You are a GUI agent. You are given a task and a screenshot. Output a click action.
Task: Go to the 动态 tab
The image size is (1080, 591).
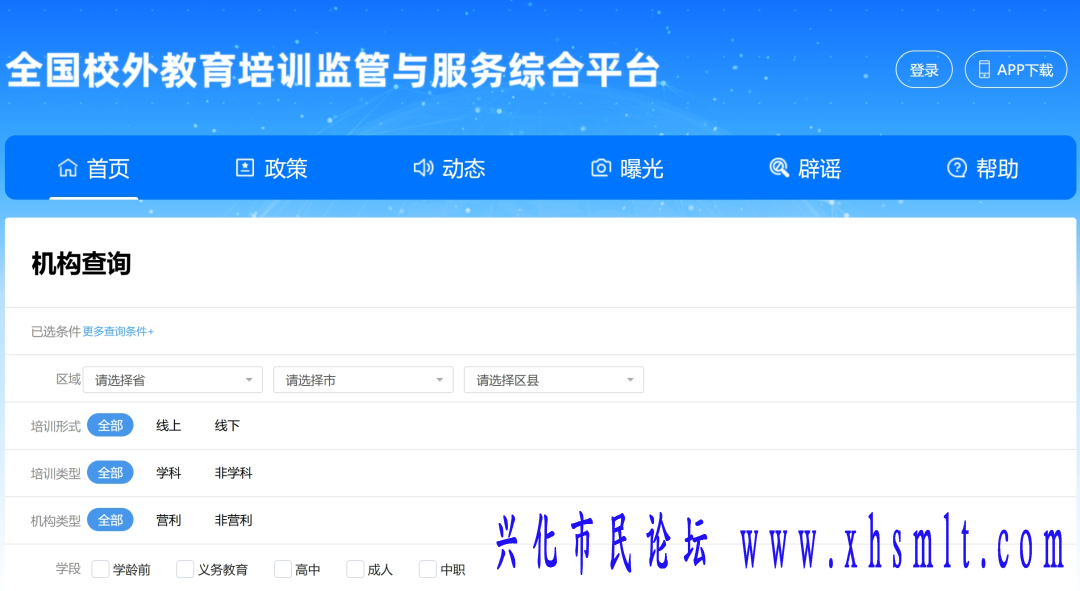(449, 168)
